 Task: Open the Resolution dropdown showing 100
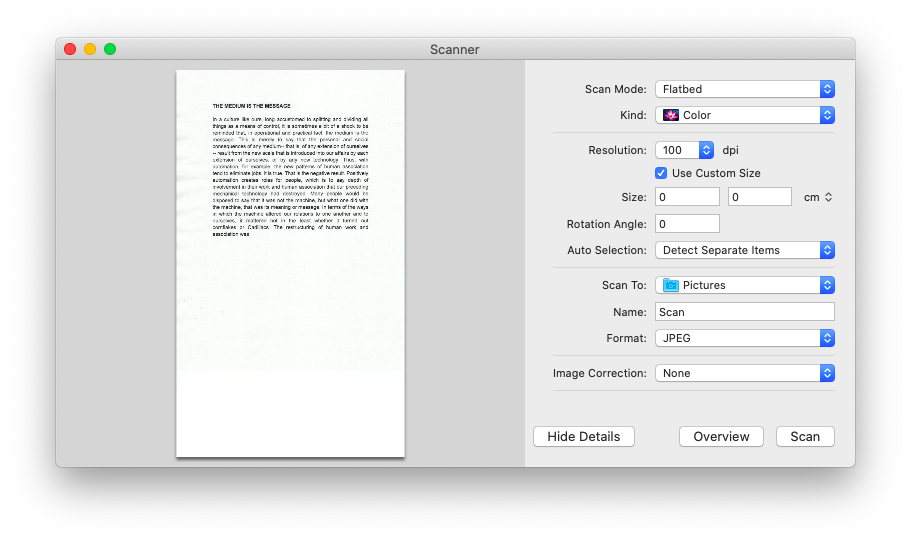(684, 150)
